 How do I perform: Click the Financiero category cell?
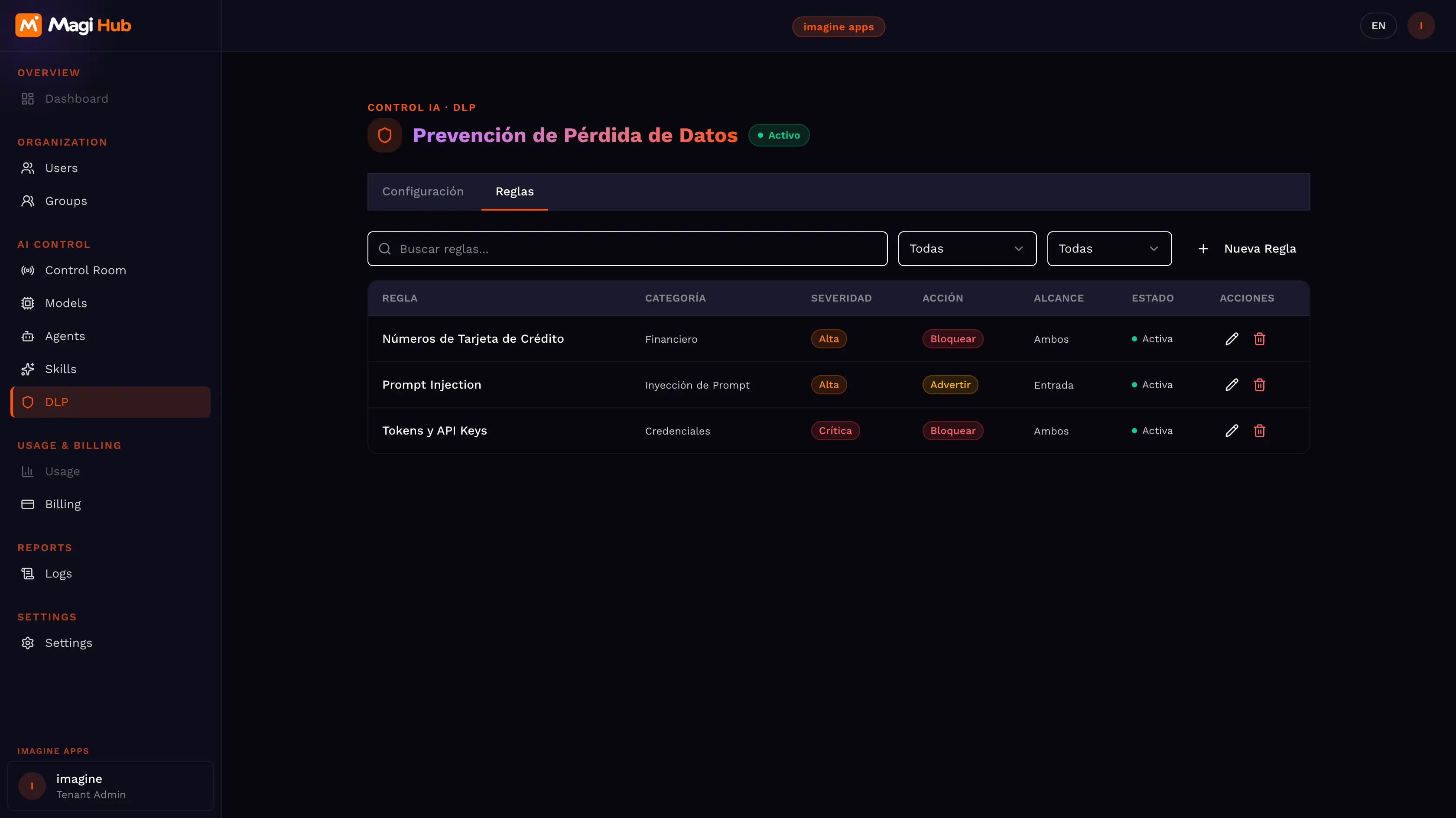coord(671,339)
